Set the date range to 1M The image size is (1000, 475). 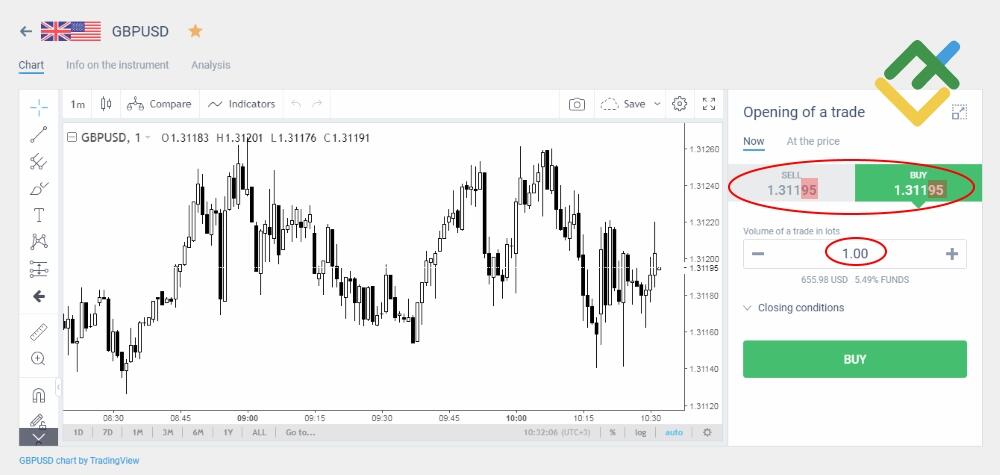point(138,432)
